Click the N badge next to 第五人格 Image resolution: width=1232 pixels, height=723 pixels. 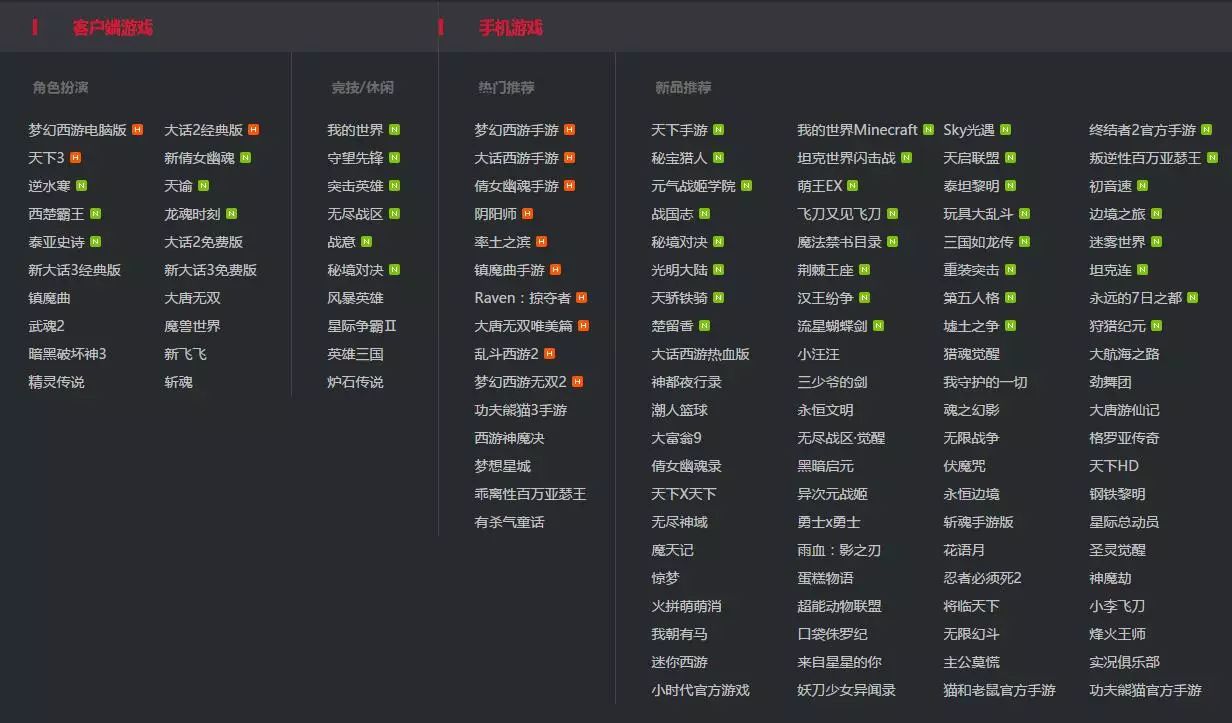[1011, 298]
